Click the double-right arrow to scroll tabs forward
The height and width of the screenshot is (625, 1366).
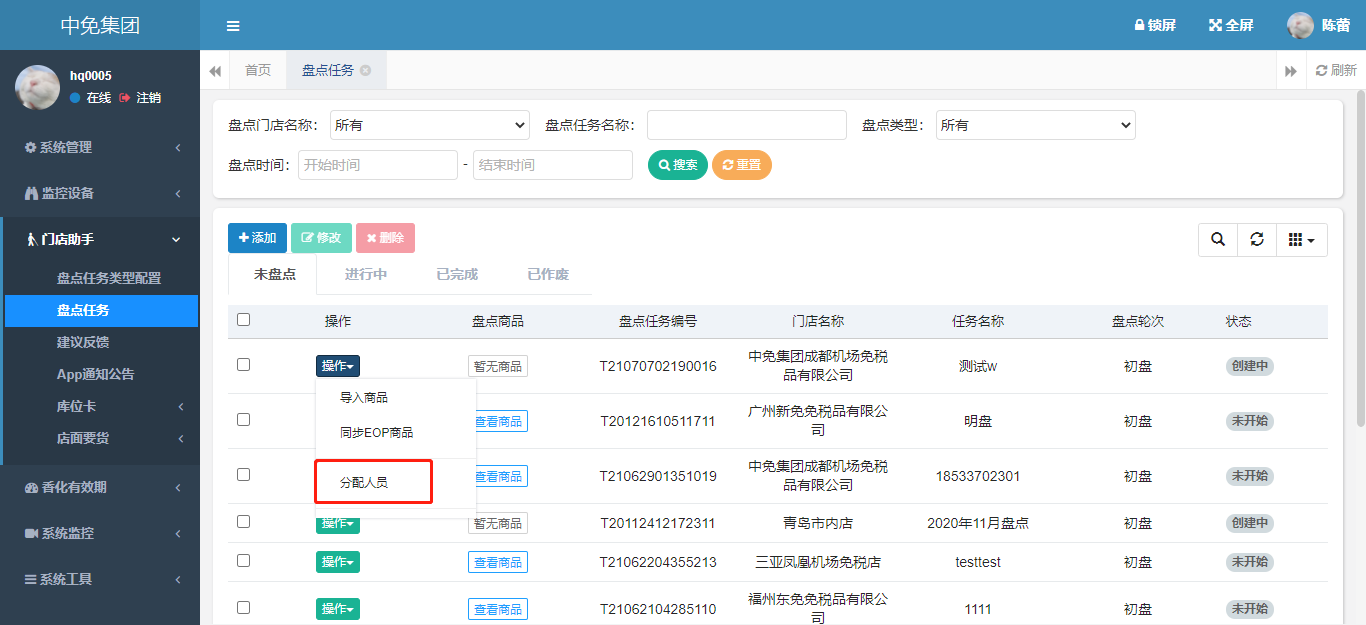(x=1291, y=71)
